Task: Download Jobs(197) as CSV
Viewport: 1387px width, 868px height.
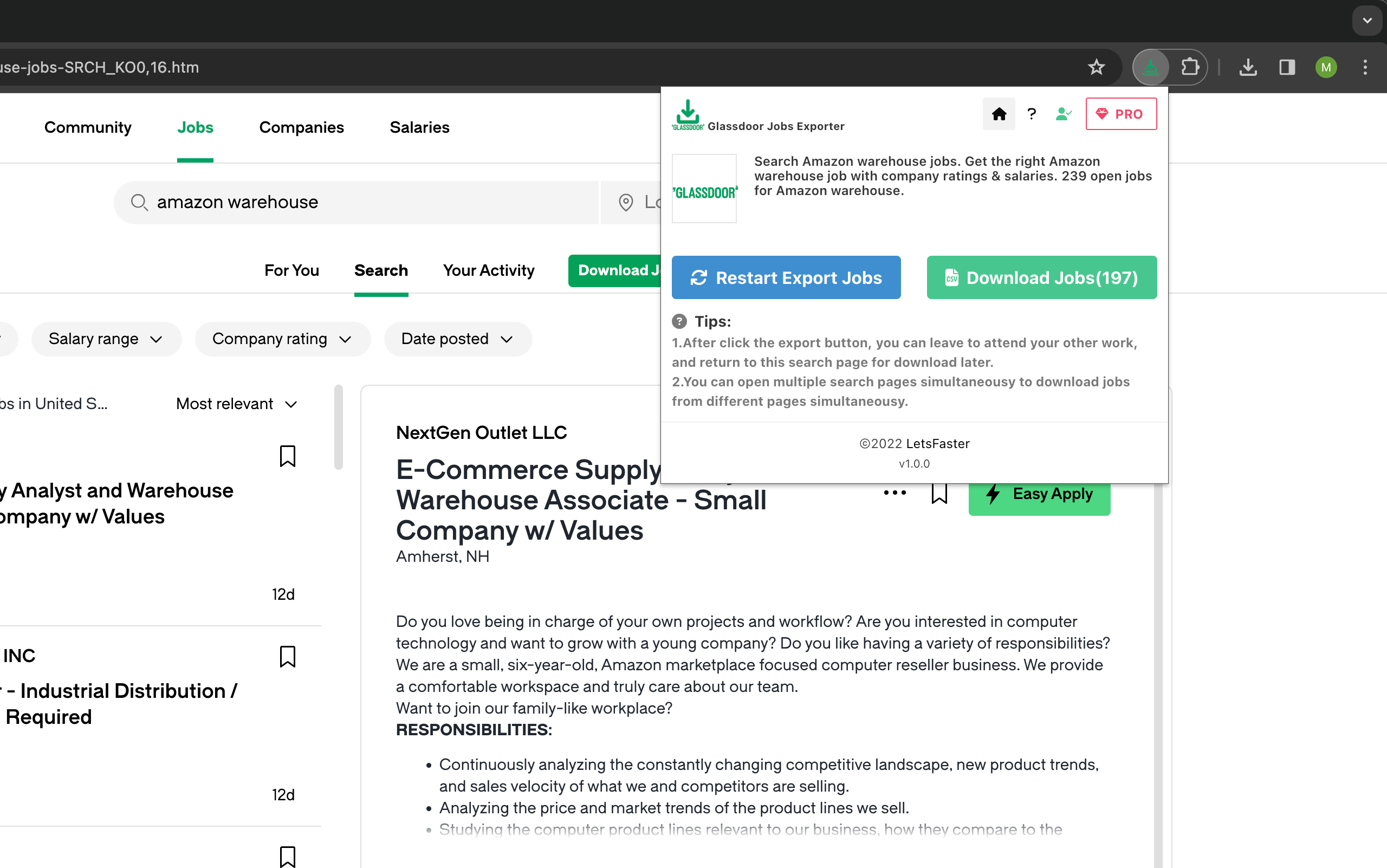Action: pos(1041,277)
